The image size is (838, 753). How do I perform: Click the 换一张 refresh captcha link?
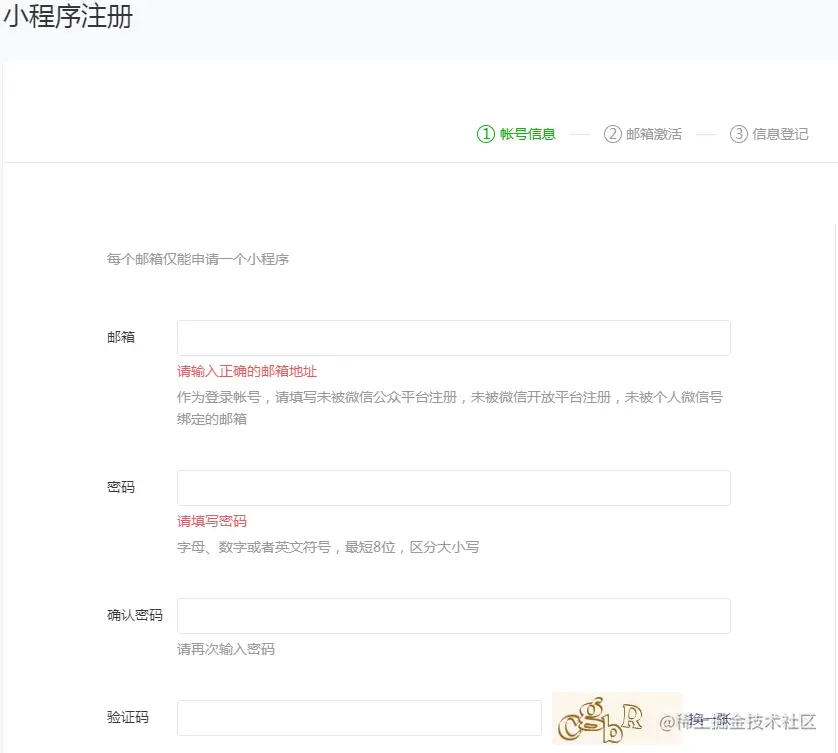coord(710,719)
